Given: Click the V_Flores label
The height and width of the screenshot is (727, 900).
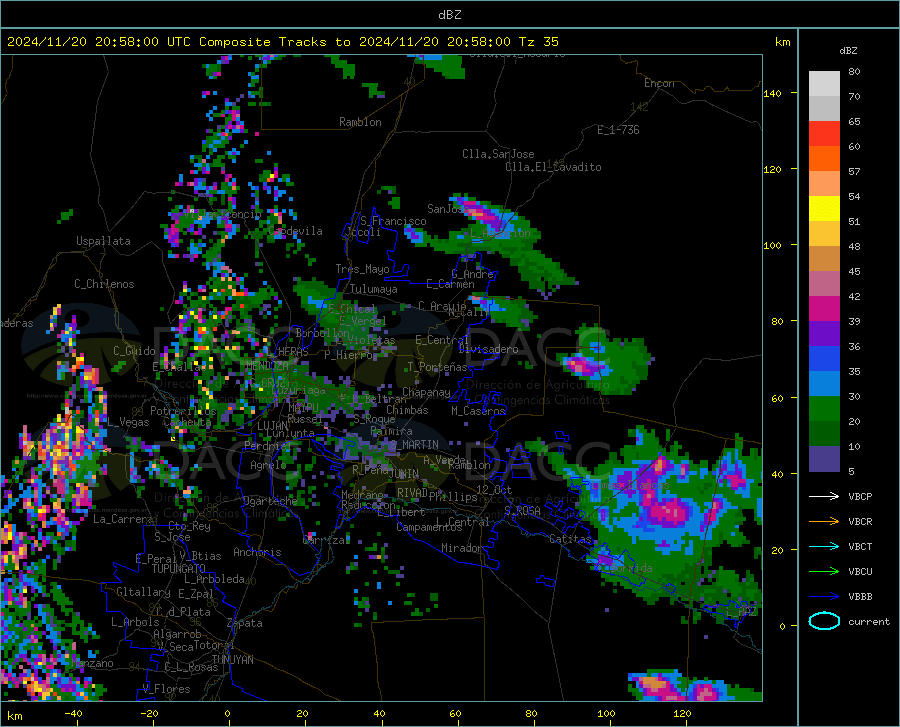Looking at the screenshot, I should (166, 689).
